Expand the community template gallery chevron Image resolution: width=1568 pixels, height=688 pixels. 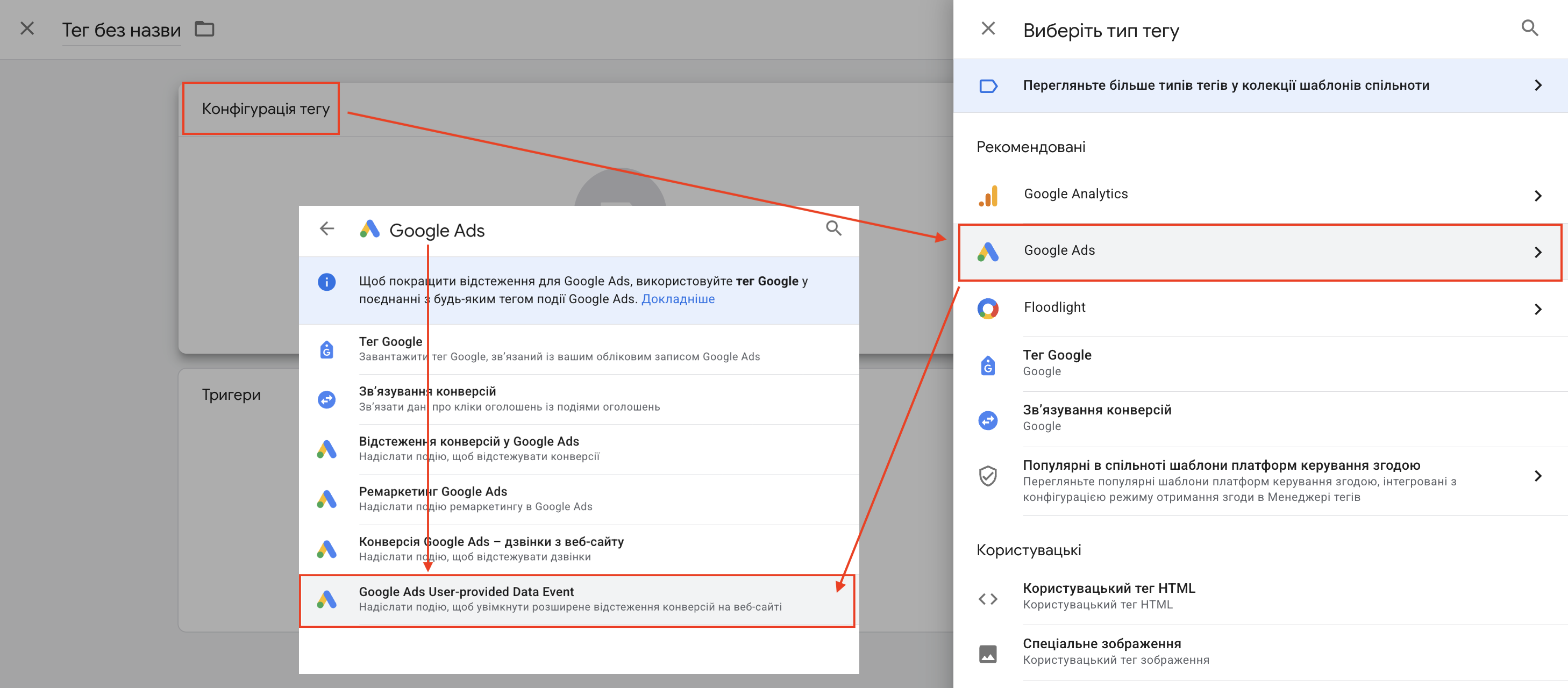pyautogui.click(x=1538, y=86)
